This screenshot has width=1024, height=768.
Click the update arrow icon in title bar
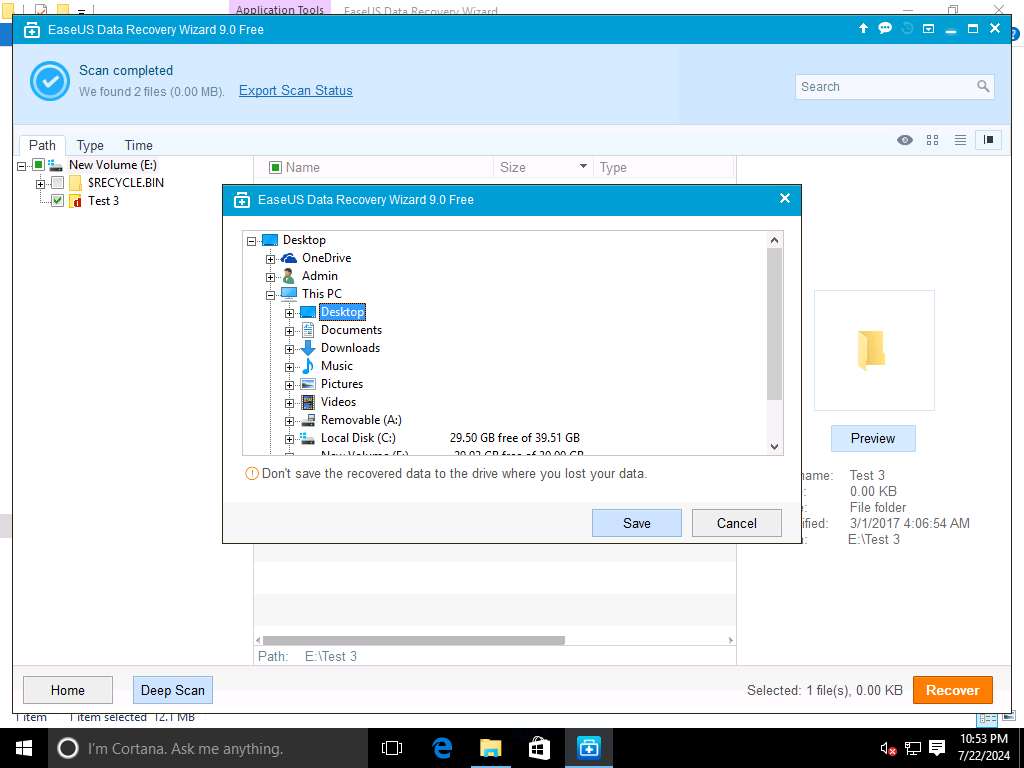click(863, 28)
